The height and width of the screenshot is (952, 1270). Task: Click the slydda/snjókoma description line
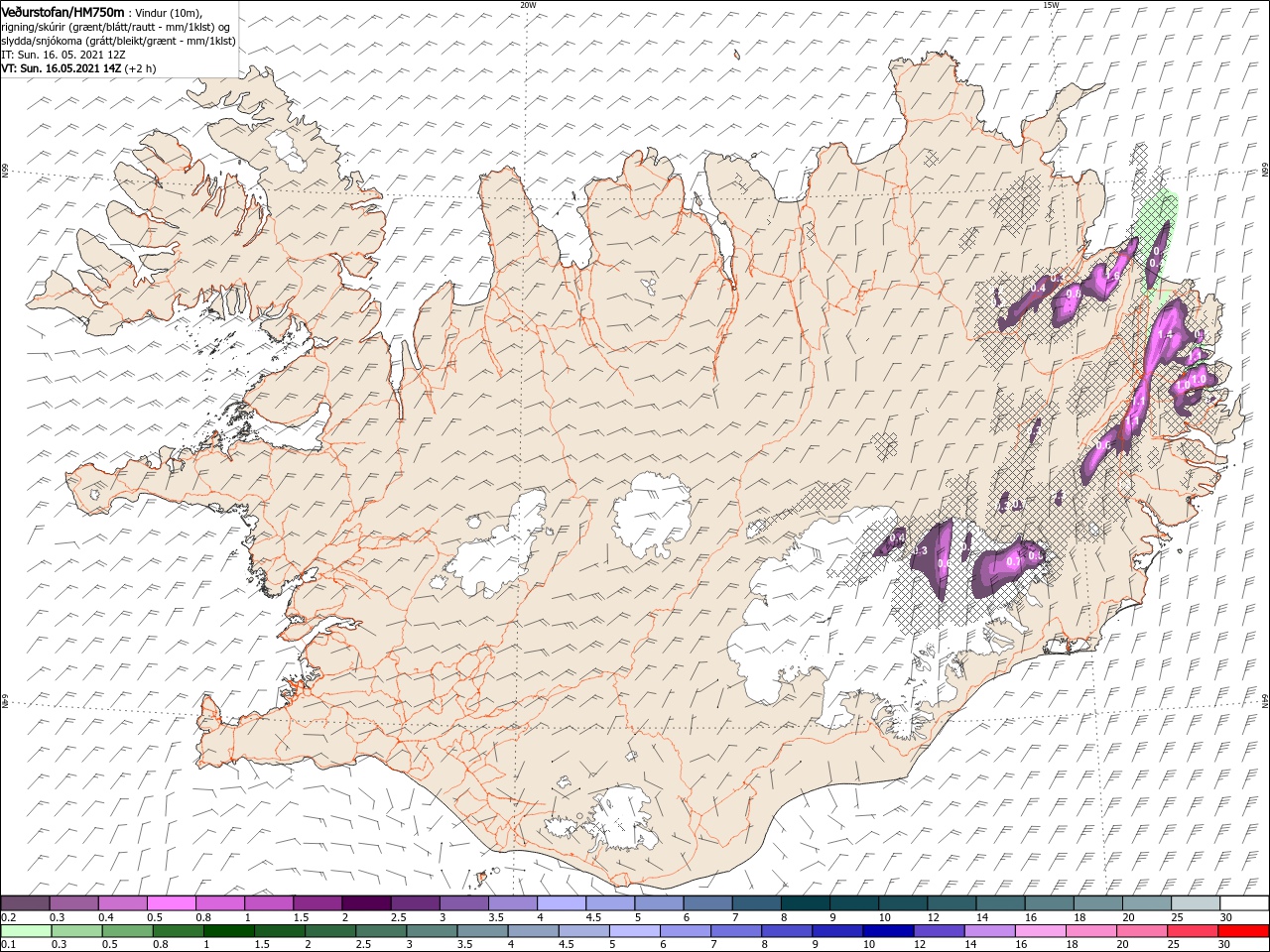pos(118,42)
